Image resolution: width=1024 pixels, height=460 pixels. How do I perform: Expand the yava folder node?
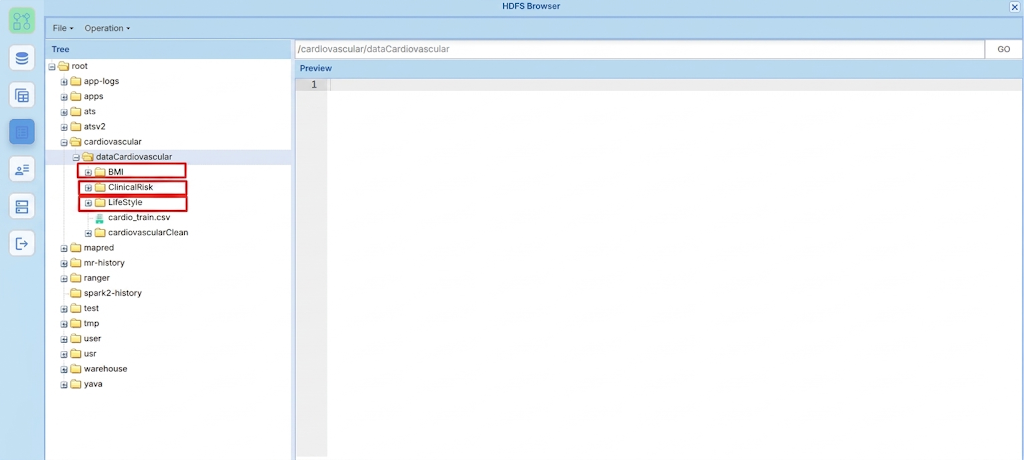[x=64, y=385]
